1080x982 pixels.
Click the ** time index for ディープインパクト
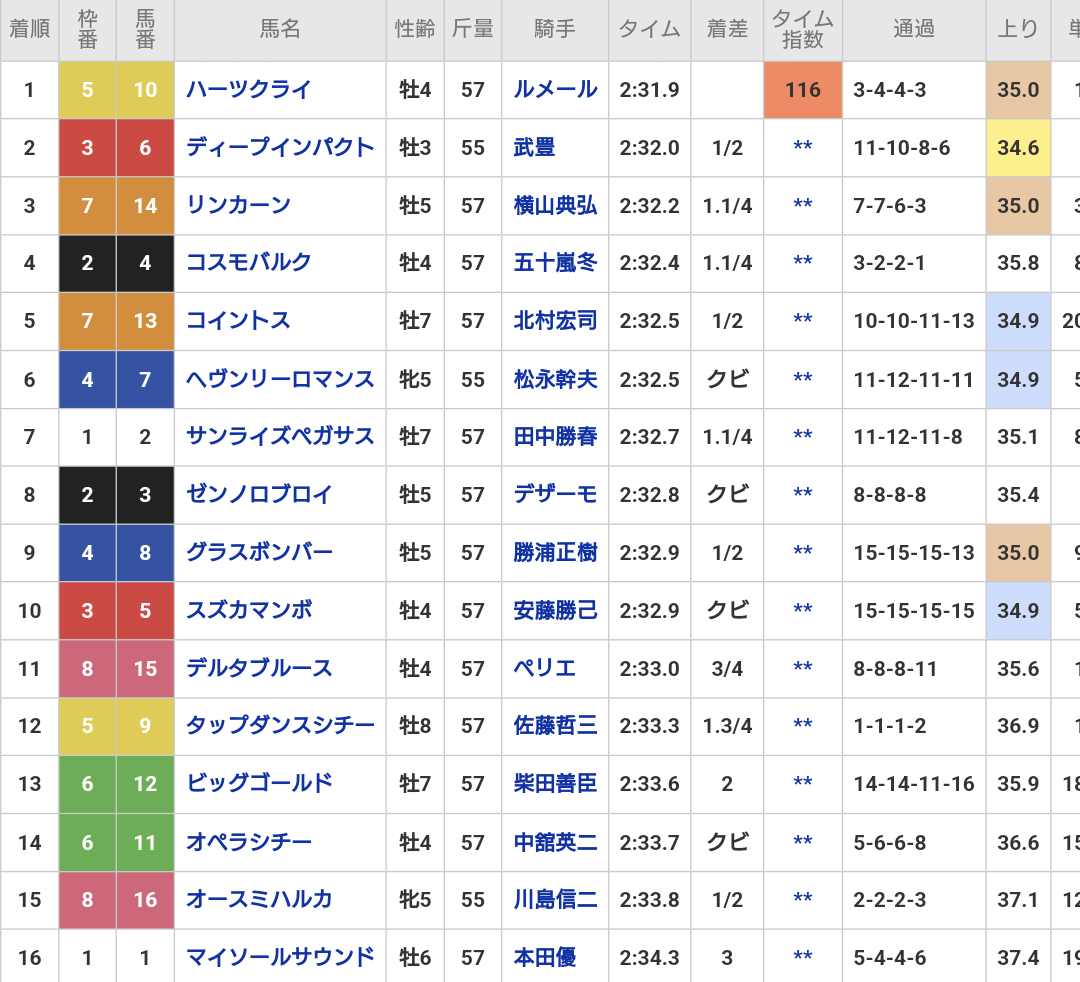(802, 148)
